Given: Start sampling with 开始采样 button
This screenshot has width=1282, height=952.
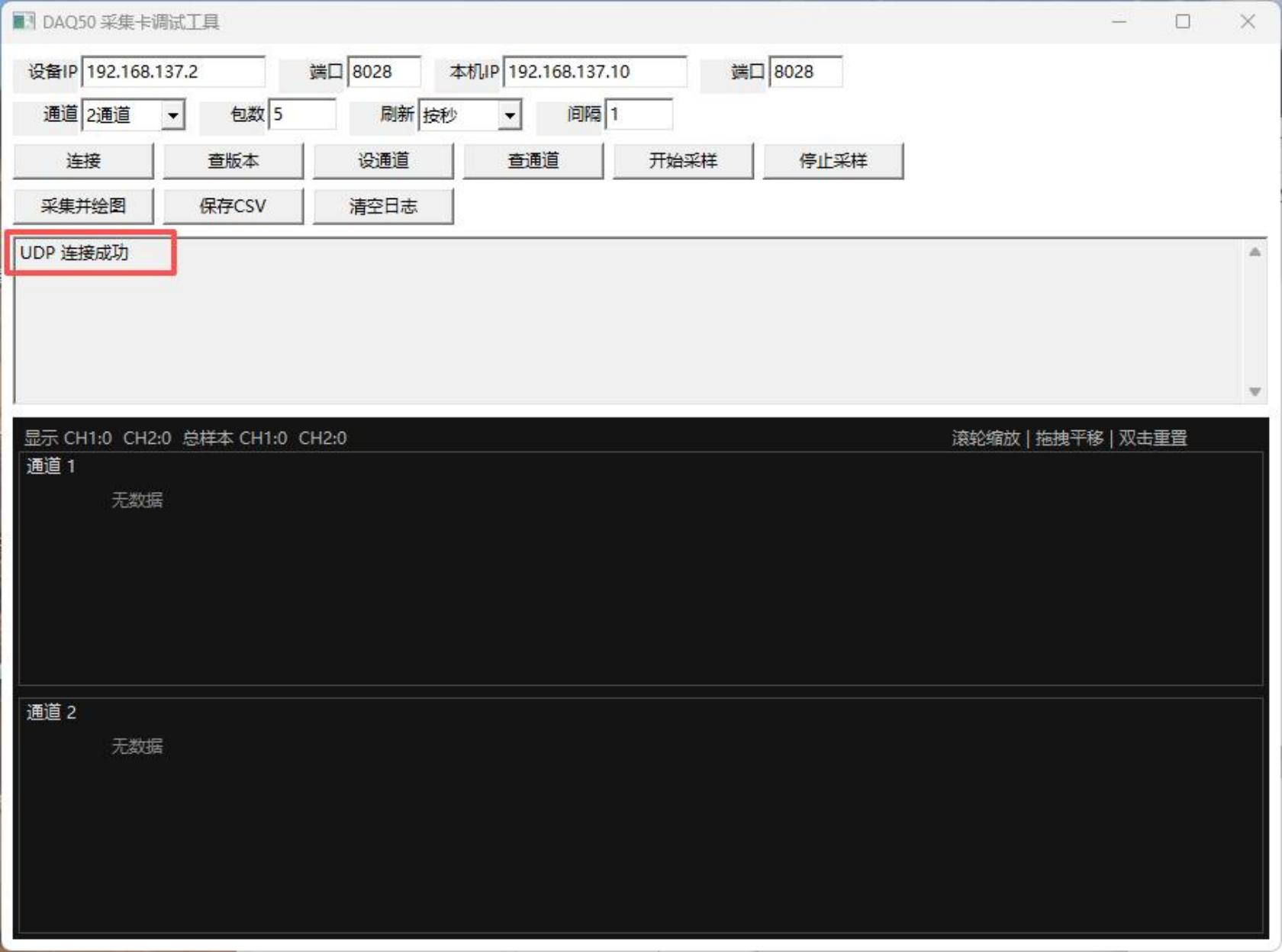Looking at the screenshot, I should click(x=683, y=161).
